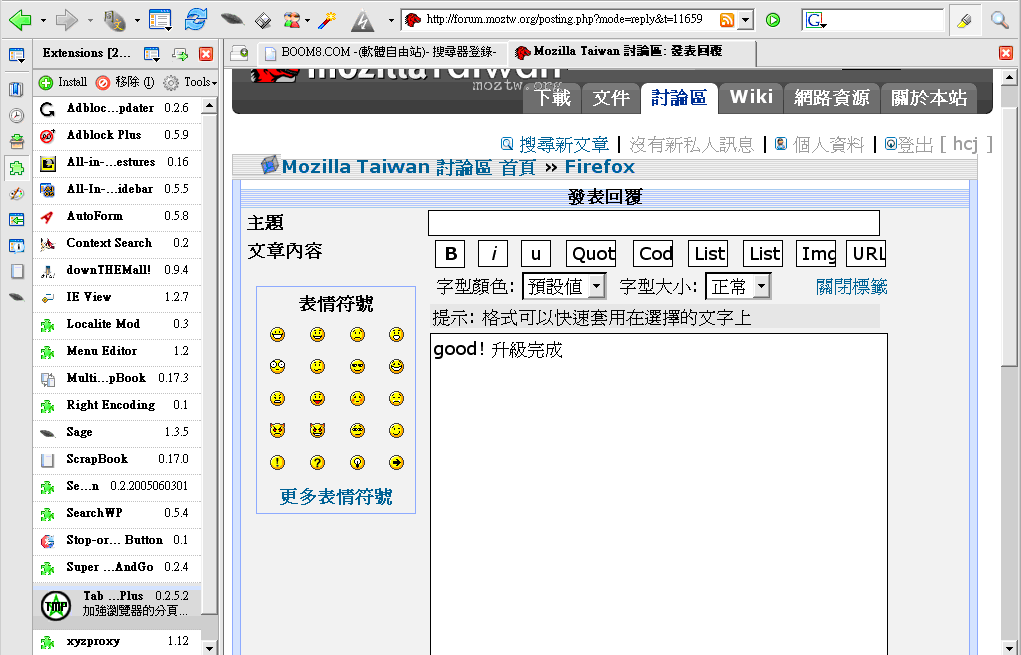1021x655 pixels.
Task: Open the 下載 navigation tab
Action: point(553,98)
